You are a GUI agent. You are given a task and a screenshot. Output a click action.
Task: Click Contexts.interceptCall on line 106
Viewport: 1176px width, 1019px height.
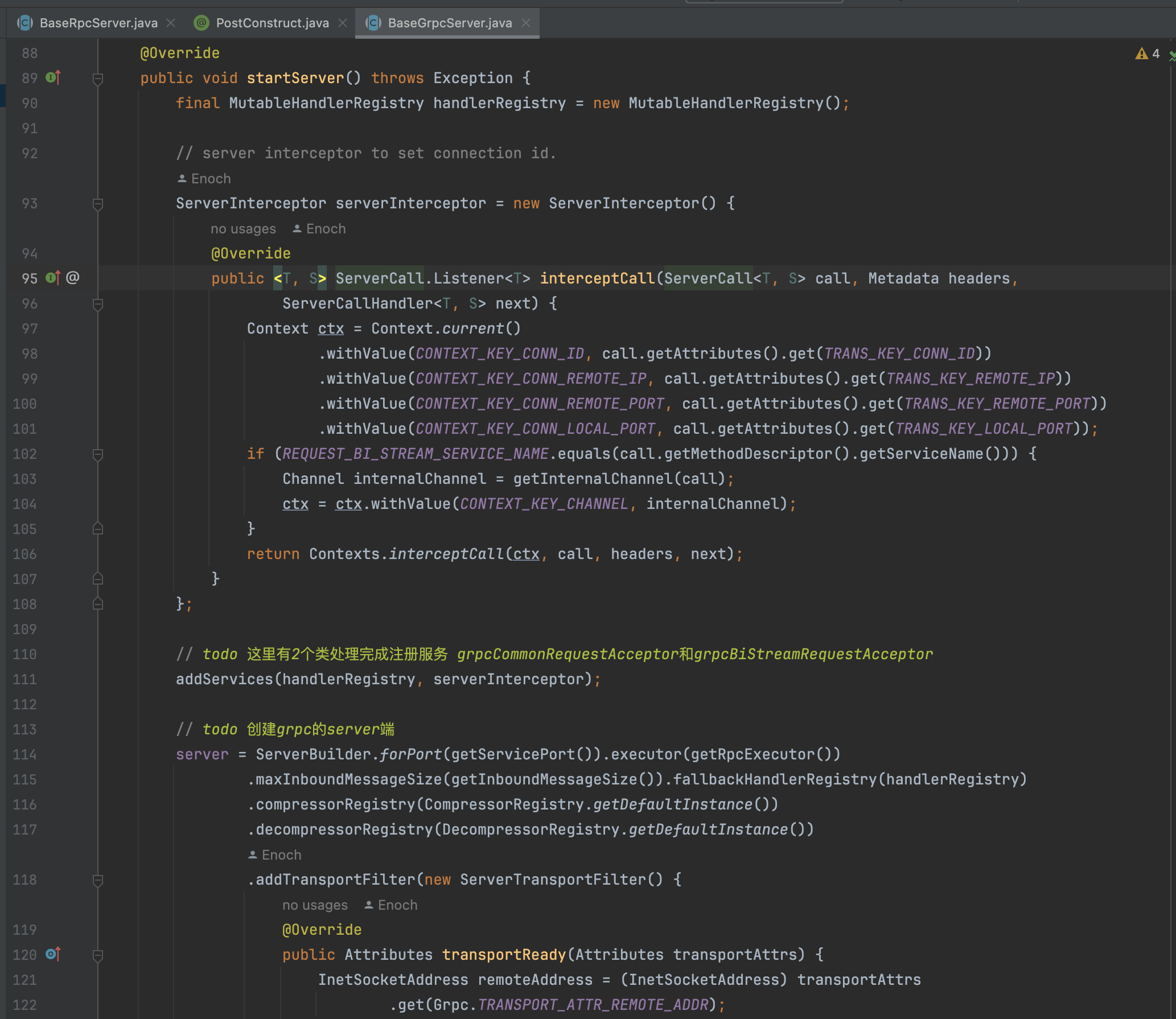point(406,554)
